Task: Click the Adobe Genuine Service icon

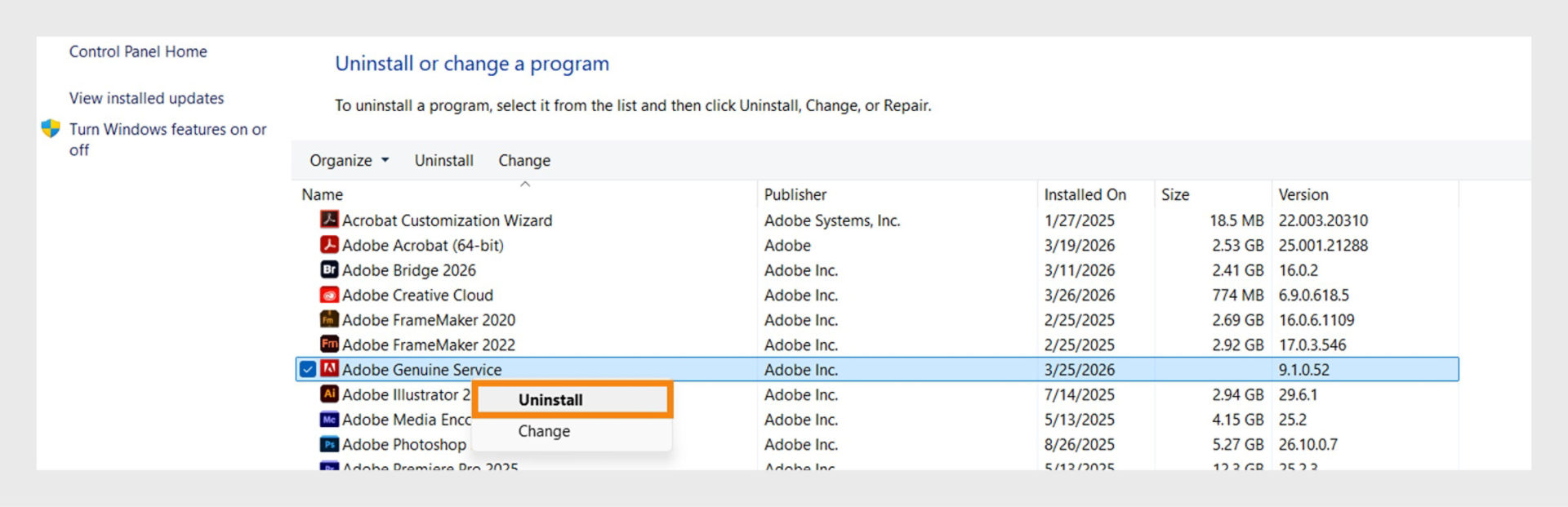Action: 329,369
